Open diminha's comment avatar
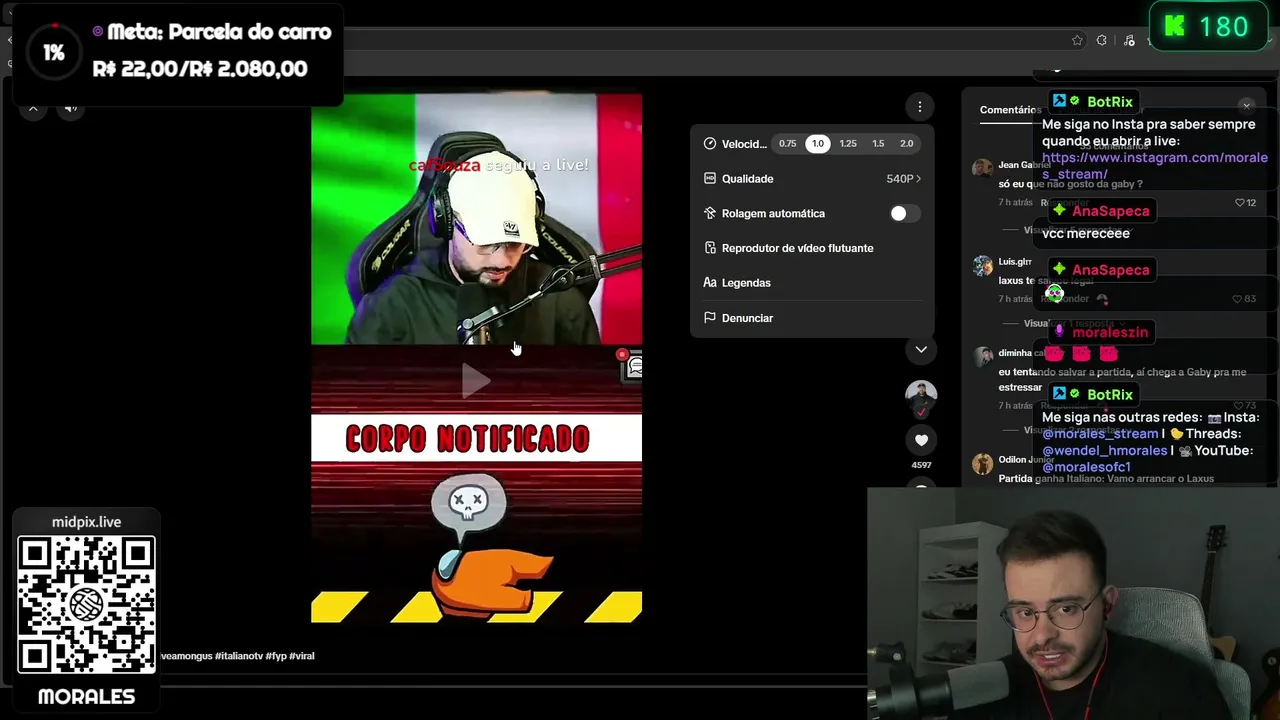This screenshot has height=720, width=1280. (982, 355)
